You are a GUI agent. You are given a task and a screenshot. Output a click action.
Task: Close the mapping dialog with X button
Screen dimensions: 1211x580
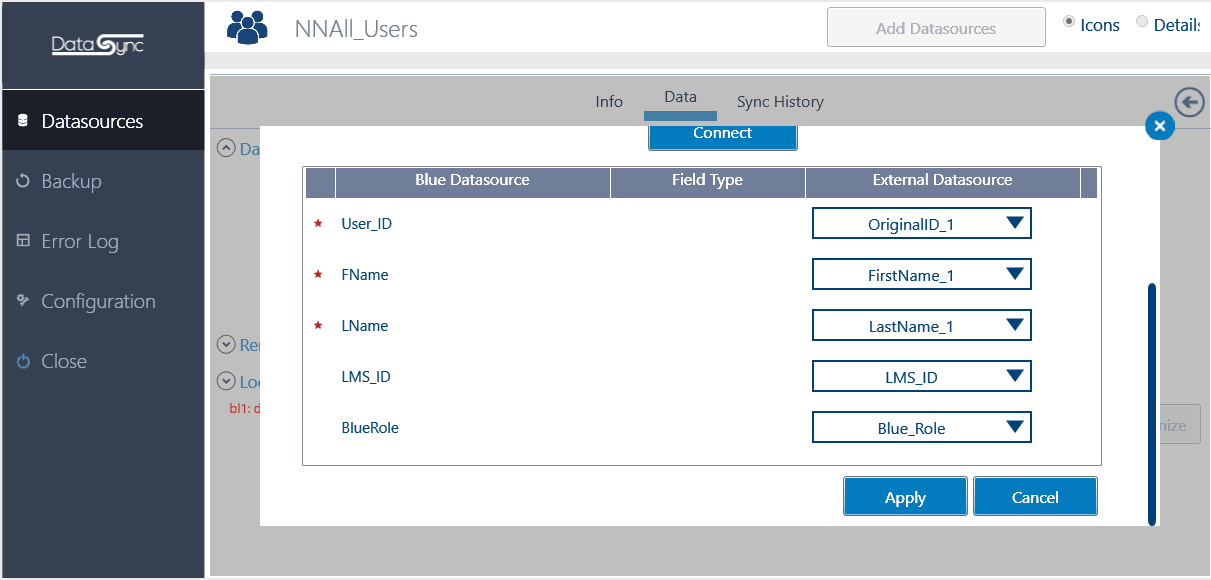[1160, 126]
